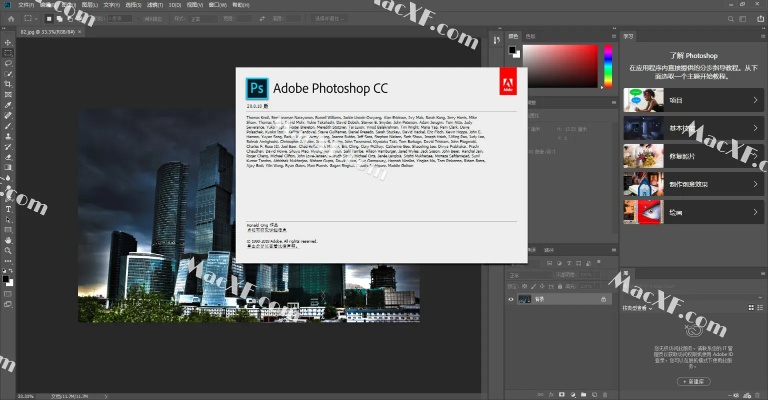Select the Eyedropper tool
The width and height of the screenshot is (768, 400).
point(8,104)
